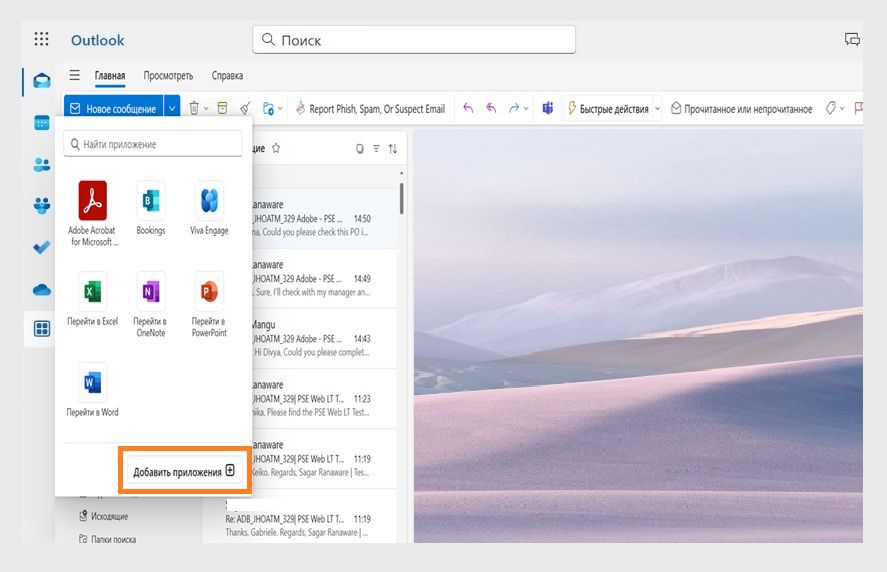Select the Главная tab

(x=110, y=76)
